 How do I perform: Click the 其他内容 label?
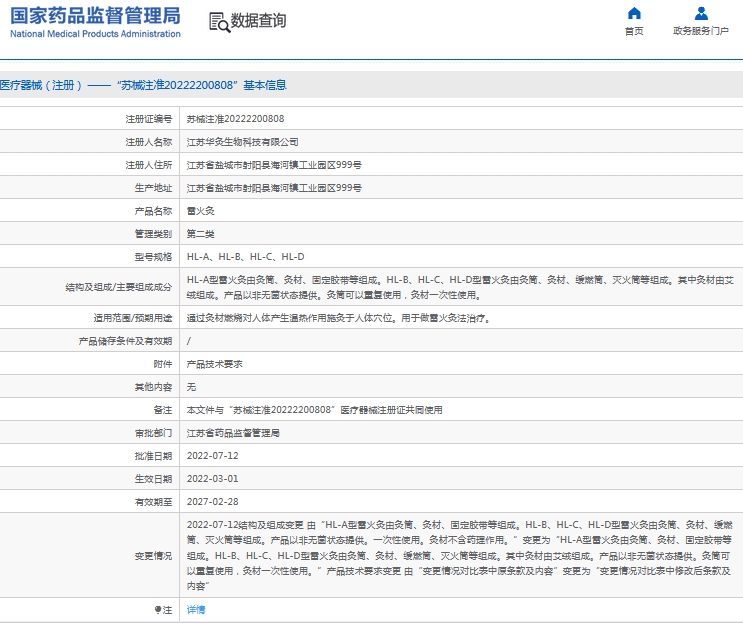tap(154, 387)
